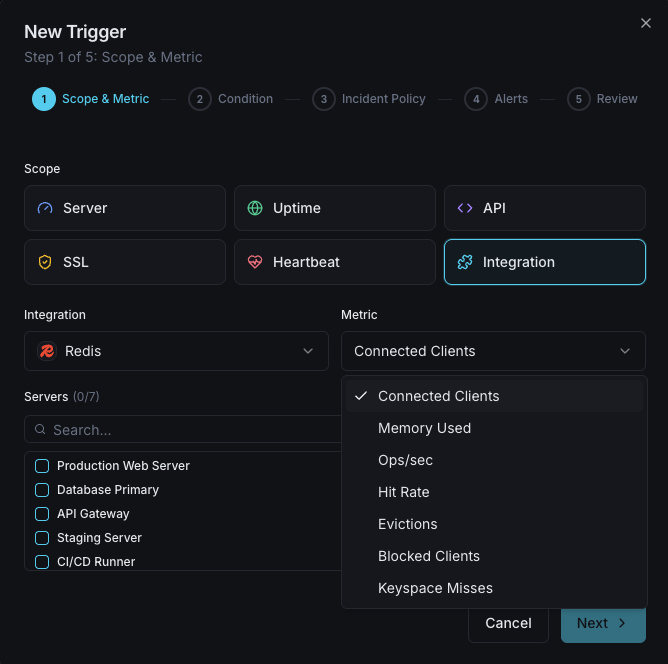Screen dimensions: 668x664
Task: Check the Staging Server checkbox
Action: [x=42, y=538]
